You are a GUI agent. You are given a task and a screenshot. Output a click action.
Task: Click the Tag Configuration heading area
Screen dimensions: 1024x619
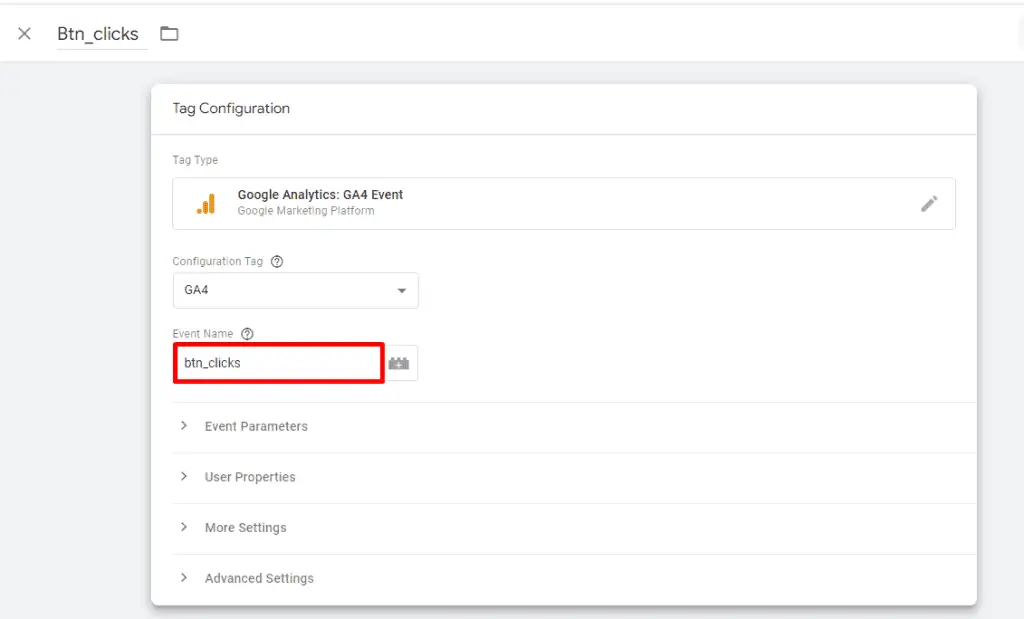tap(231, 108)
